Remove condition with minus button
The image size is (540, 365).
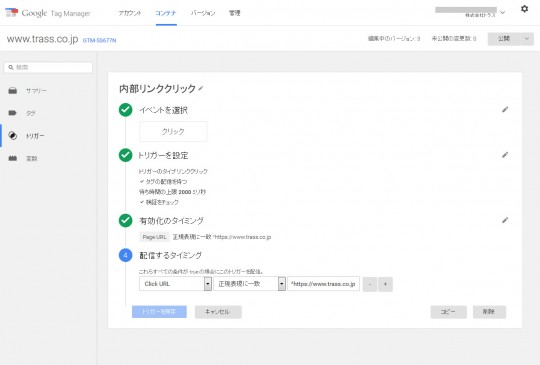point(370,284)
